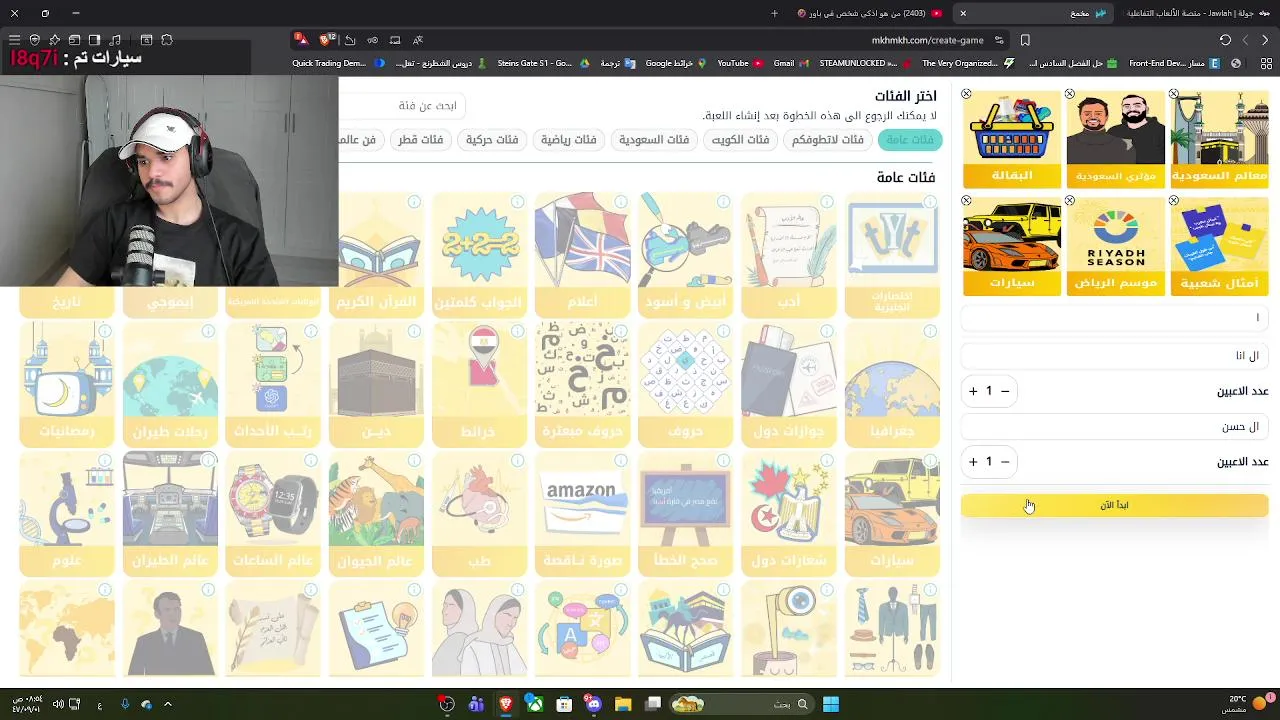Image resolution: width=1280 pixels, height=720 pixels.
Task: Decrease player count for team ال حسن
Action: [x=1006, y=461]
